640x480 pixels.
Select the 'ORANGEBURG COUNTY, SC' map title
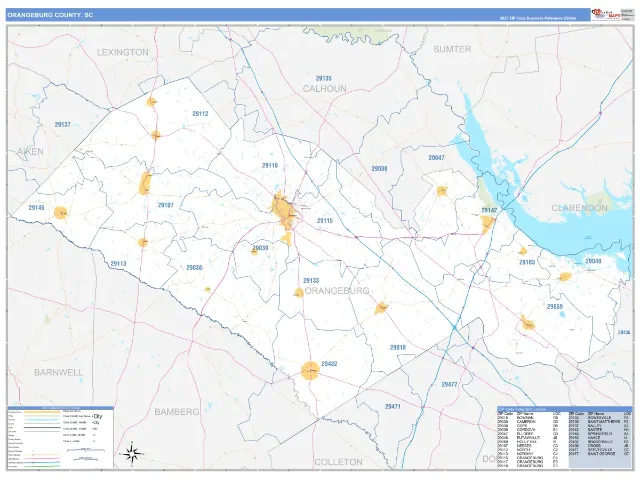tap(50, 15)
